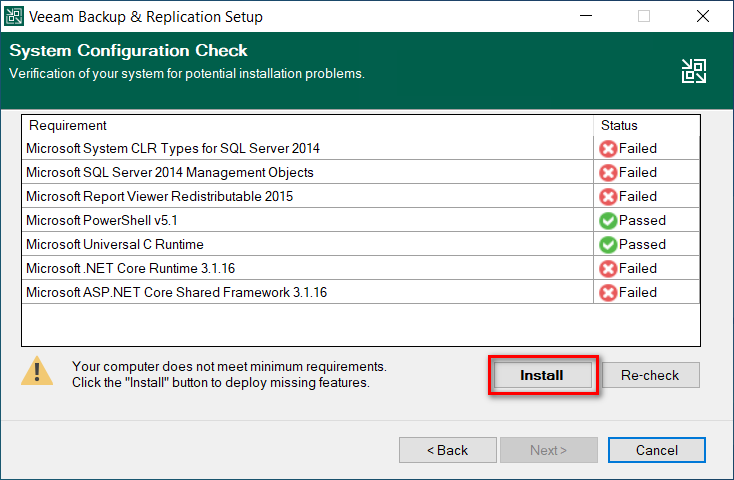The height and width of the screenshot is (480, 734).
Task: Click failed icon for .NET Core Runtime
Action: (608, 269)
